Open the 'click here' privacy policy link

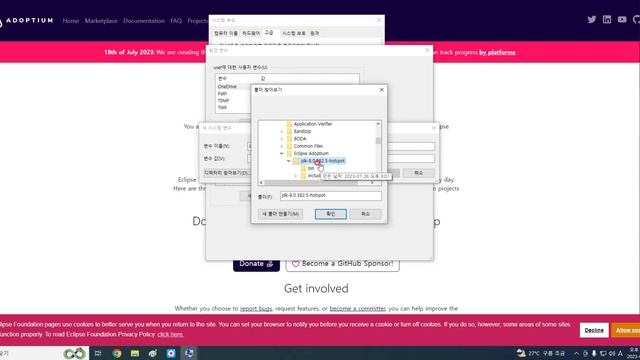170,334
